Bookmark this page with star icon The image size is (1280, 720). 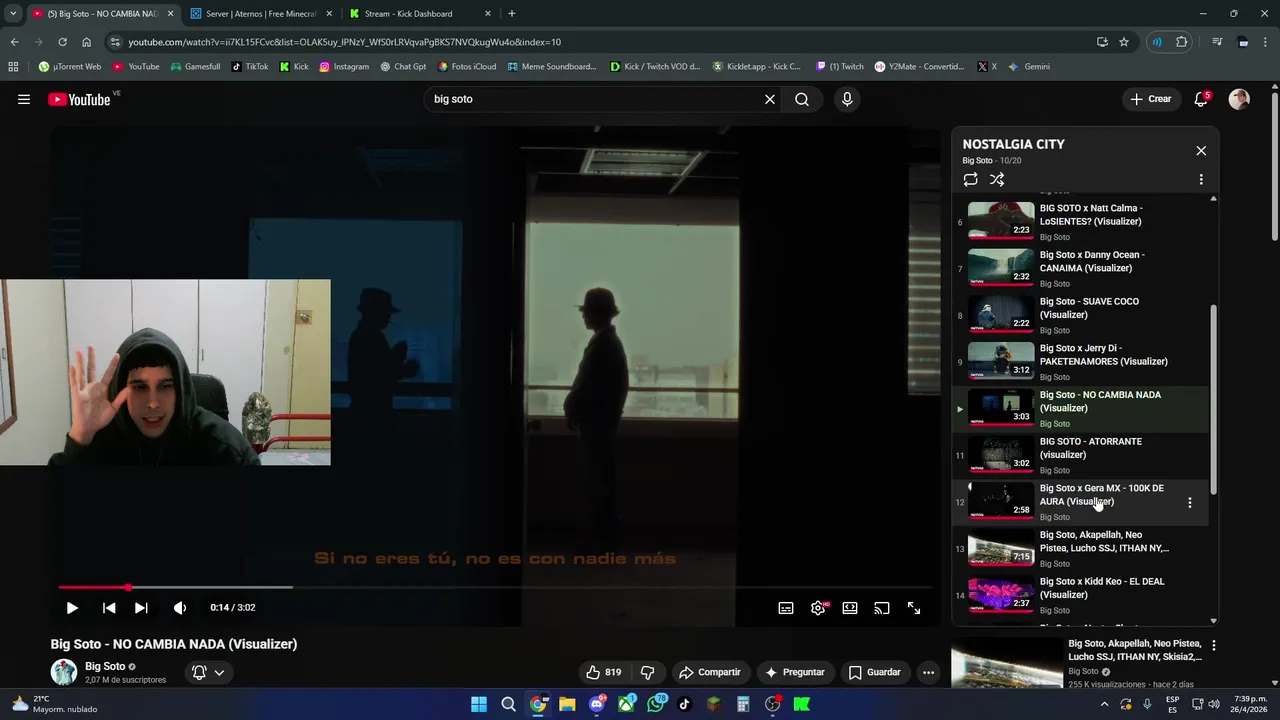pos(1124,42)
